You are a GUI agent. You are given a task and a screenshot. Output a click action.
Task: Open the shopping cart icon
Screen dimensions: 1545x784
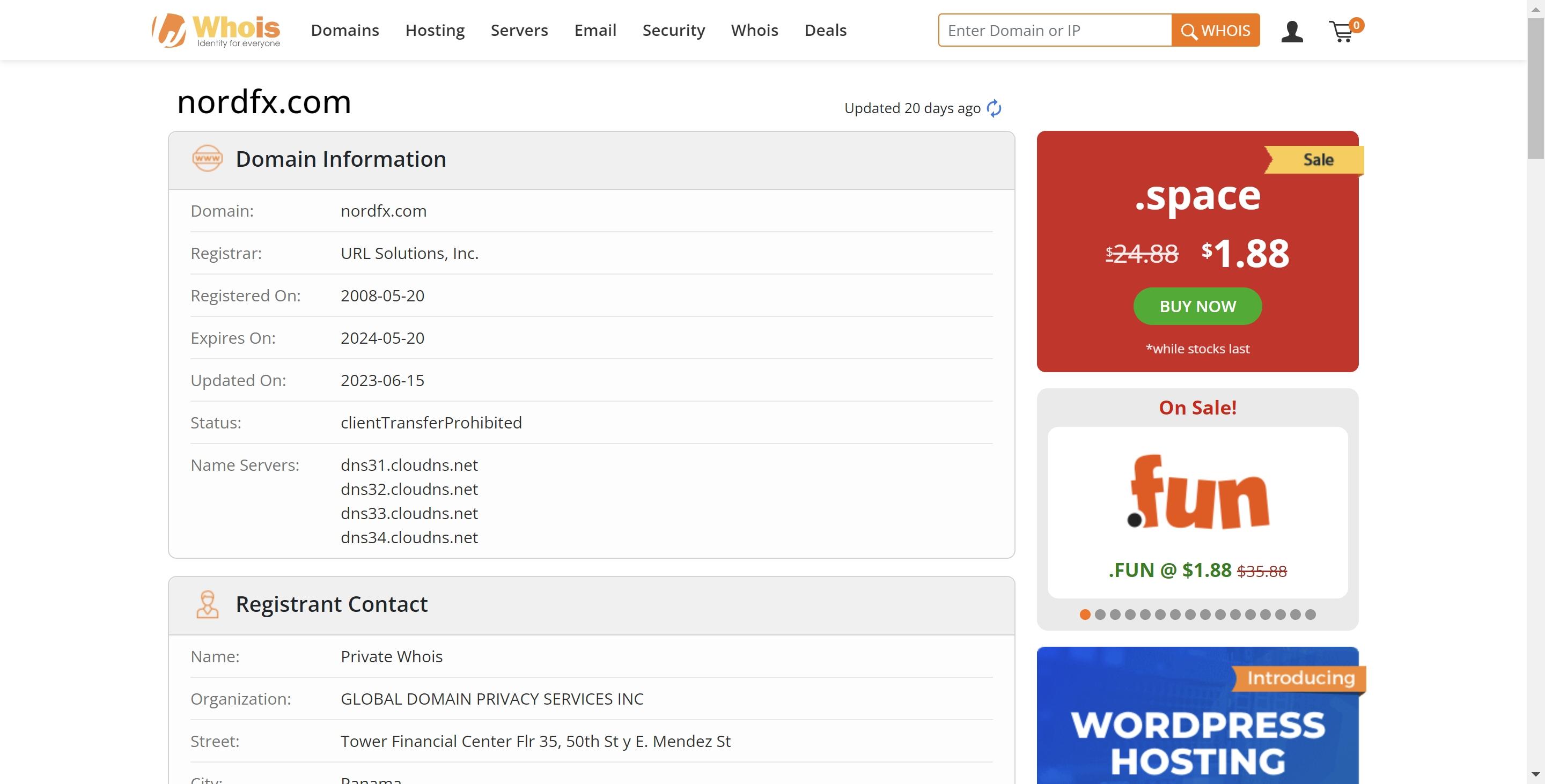(x=1345, y=31)
